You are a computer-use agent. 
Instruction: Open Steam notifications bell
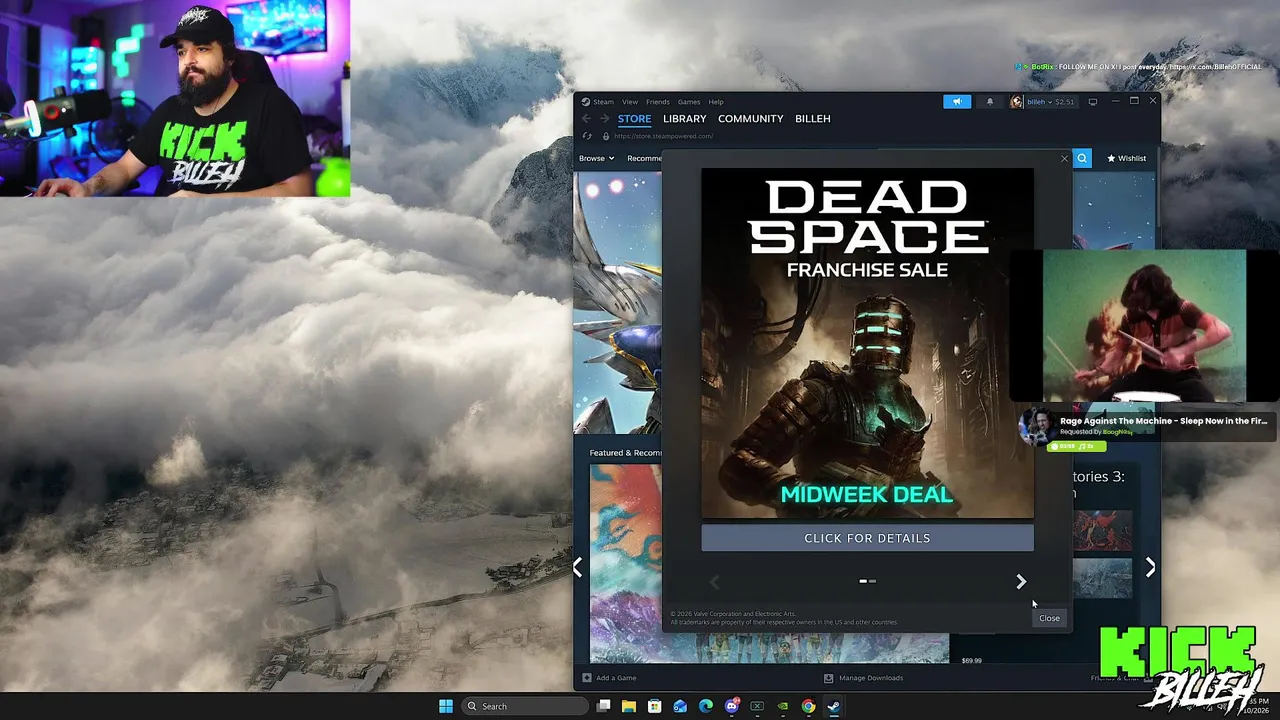point(990,101)
